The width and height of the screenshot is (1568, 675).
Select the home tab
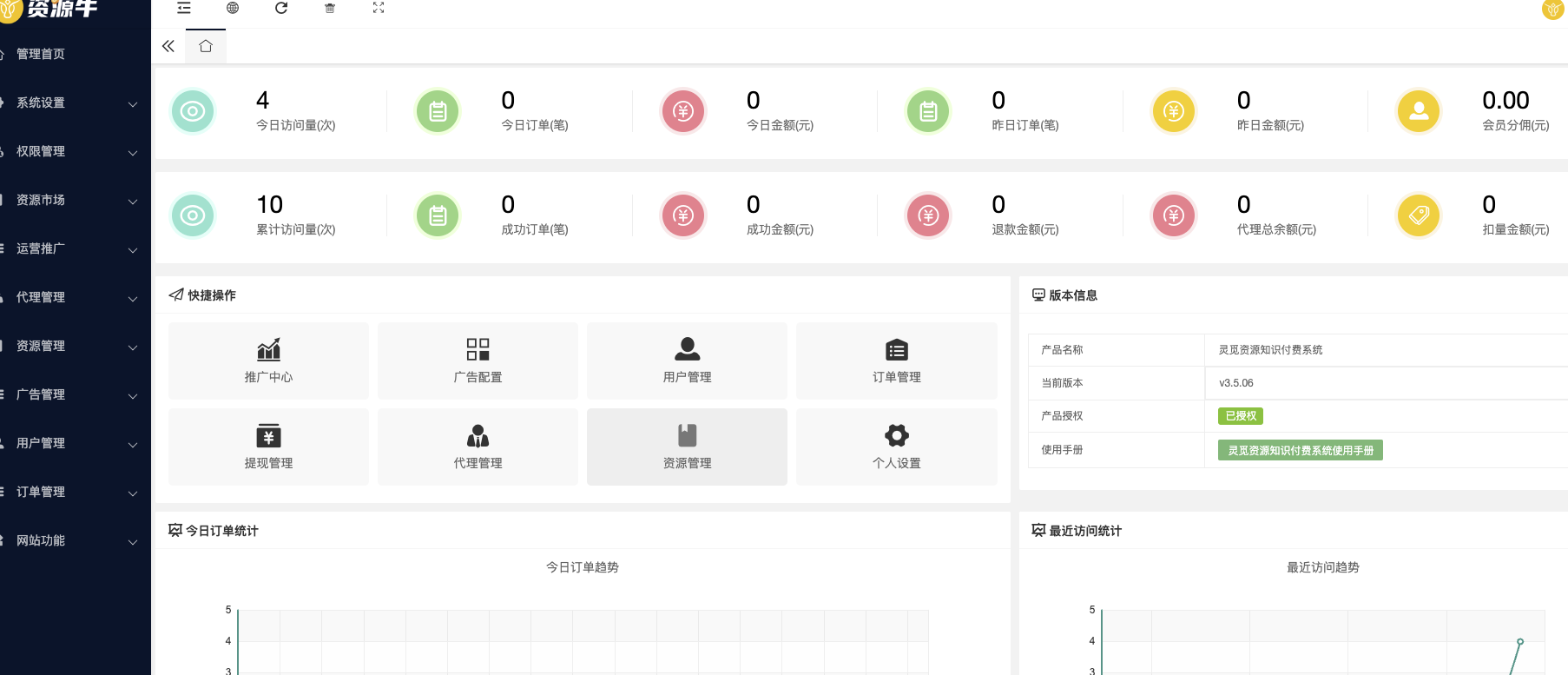[x=206, y=46]
